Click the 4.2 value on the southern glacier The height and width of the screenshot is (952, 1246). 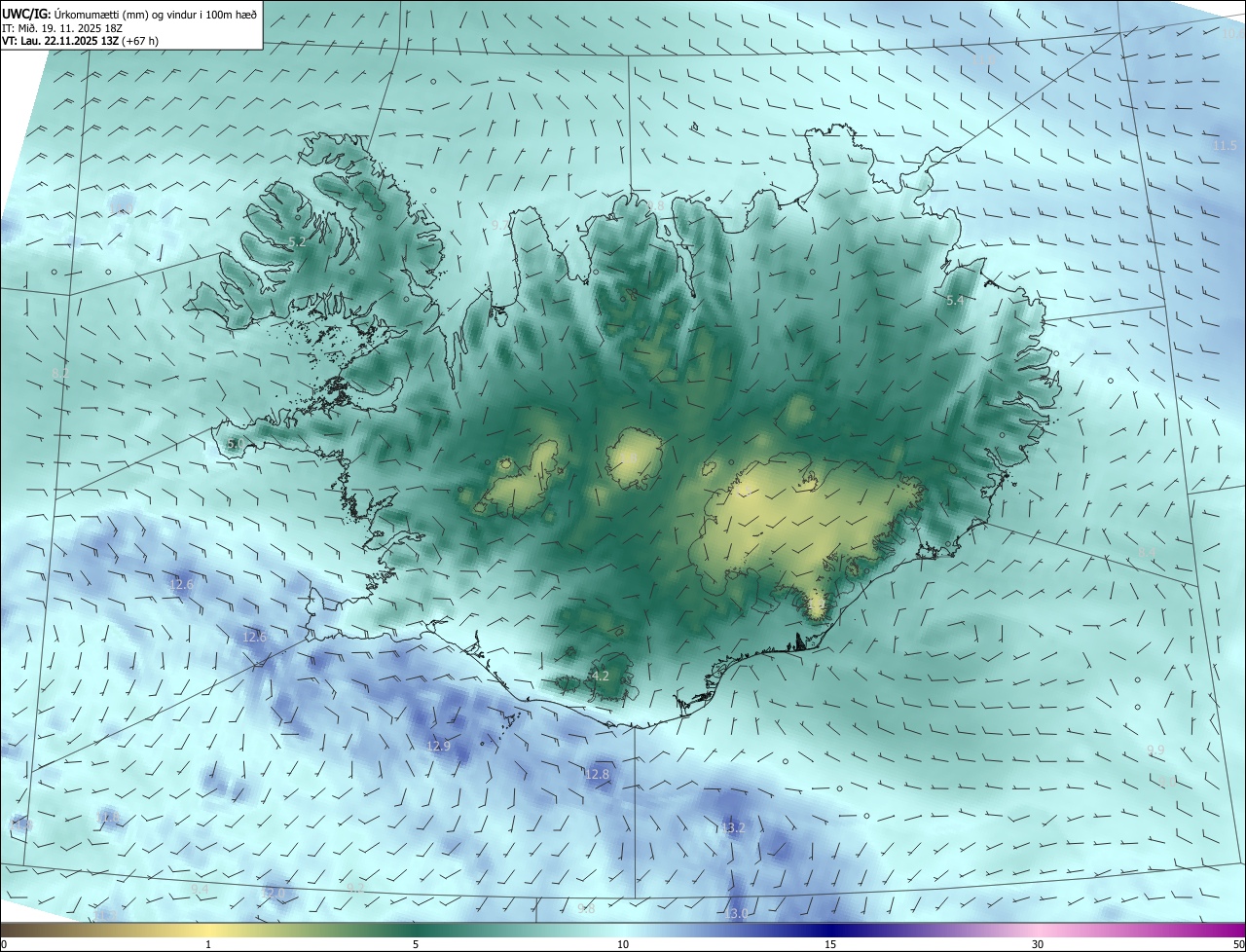[601, 676]
